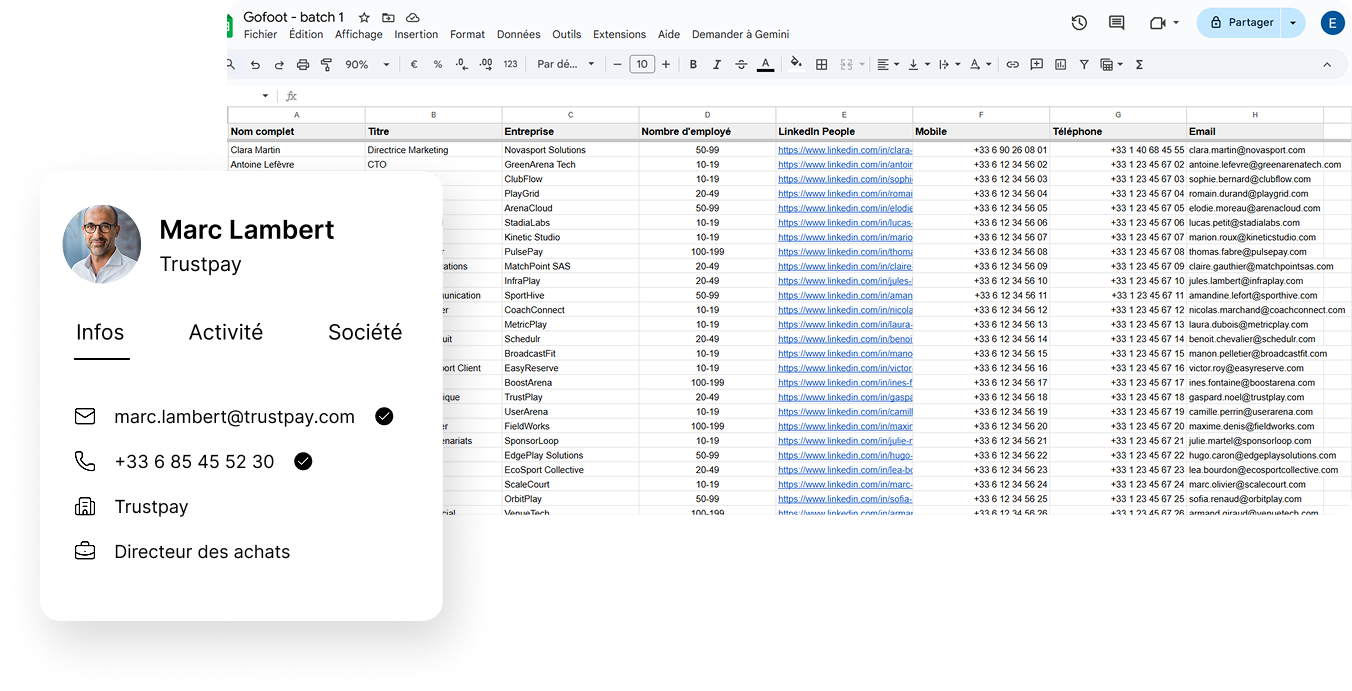1352x691 pixels.
Task: Open the Borders tool
Action: pos(821,63)
